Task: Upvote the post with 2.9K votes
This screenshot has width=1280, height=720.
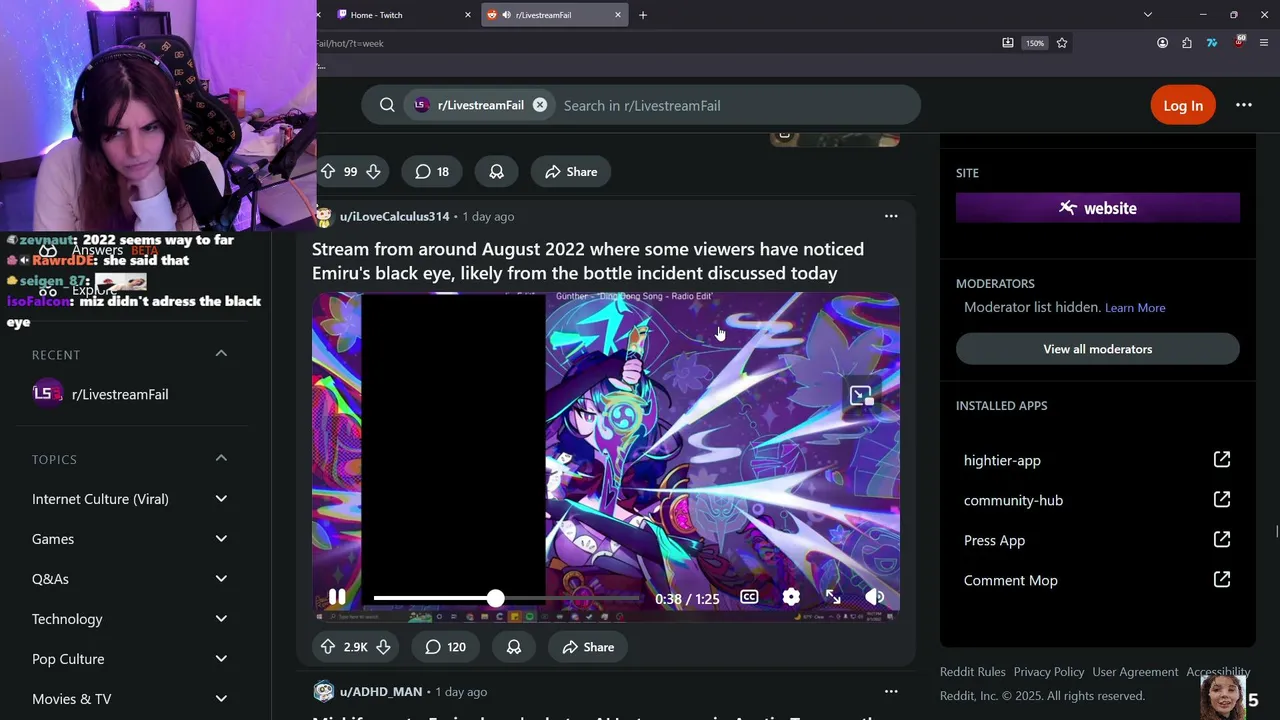Action: pyautogui.click(x=328, y=647)
